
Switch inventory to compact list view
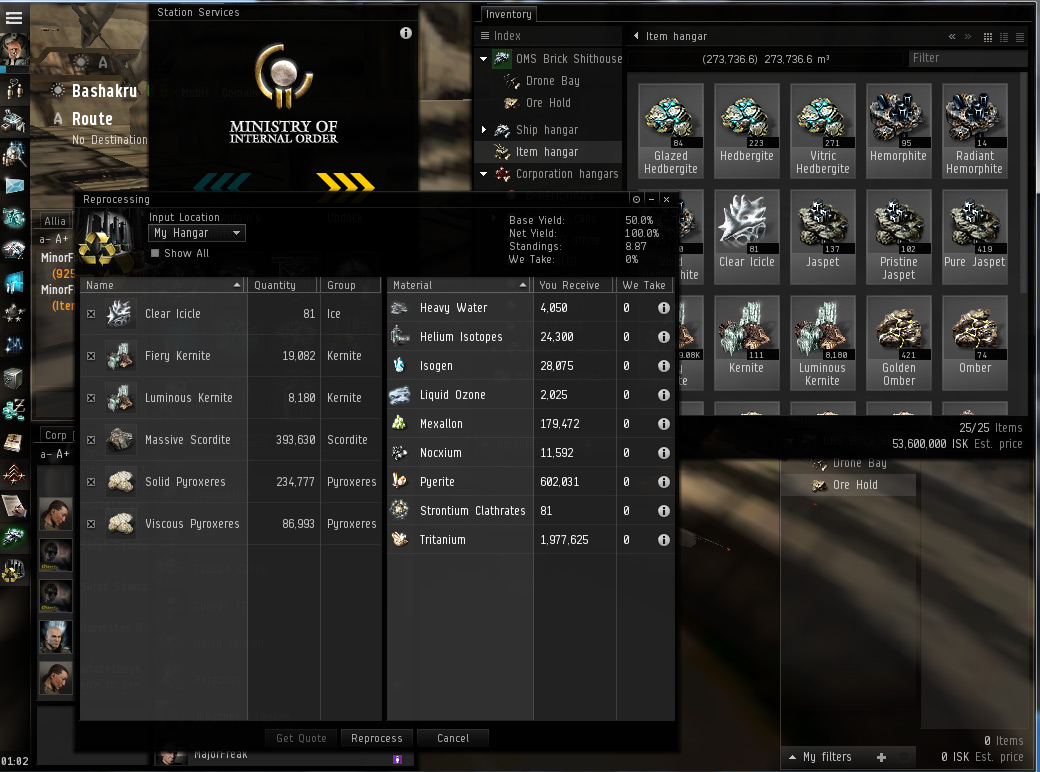point(1019,37)
